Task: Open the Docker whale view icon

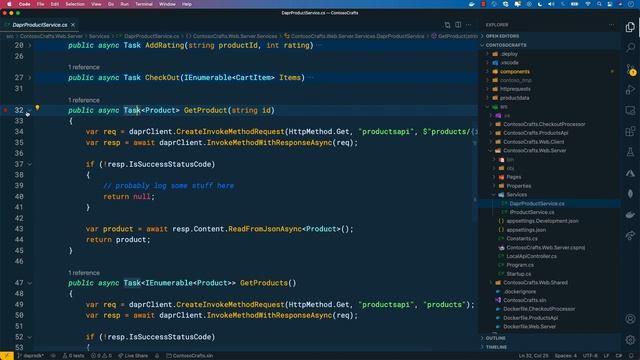Action: tap(630, 215)
